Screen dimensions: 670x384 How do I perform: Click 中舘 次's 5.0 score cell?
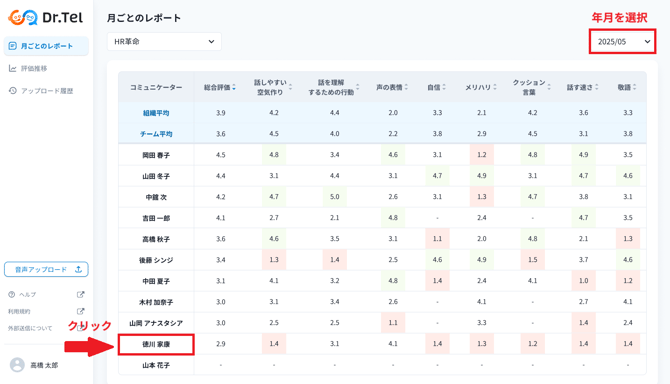click(335, 197)
